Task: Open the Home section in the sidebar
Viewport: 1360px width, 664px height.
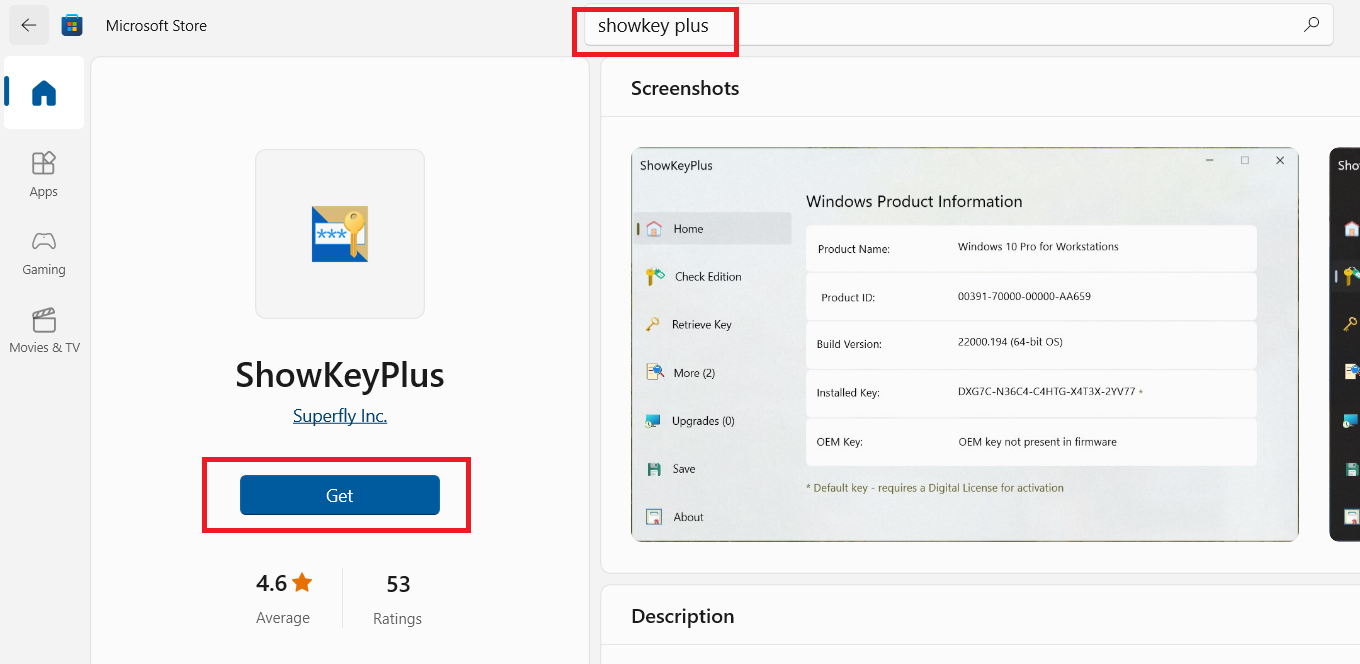Action: 44,93
